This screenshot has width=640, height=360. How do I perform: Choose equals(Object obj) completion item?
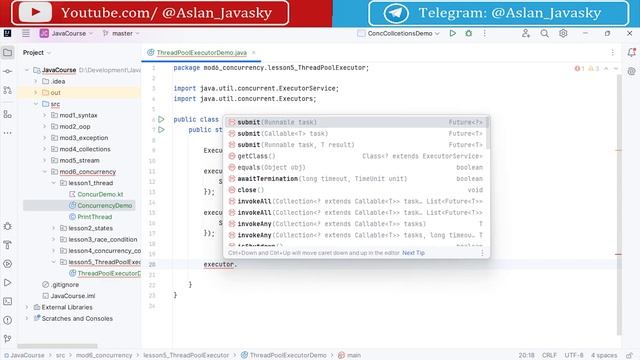point(355,167)
